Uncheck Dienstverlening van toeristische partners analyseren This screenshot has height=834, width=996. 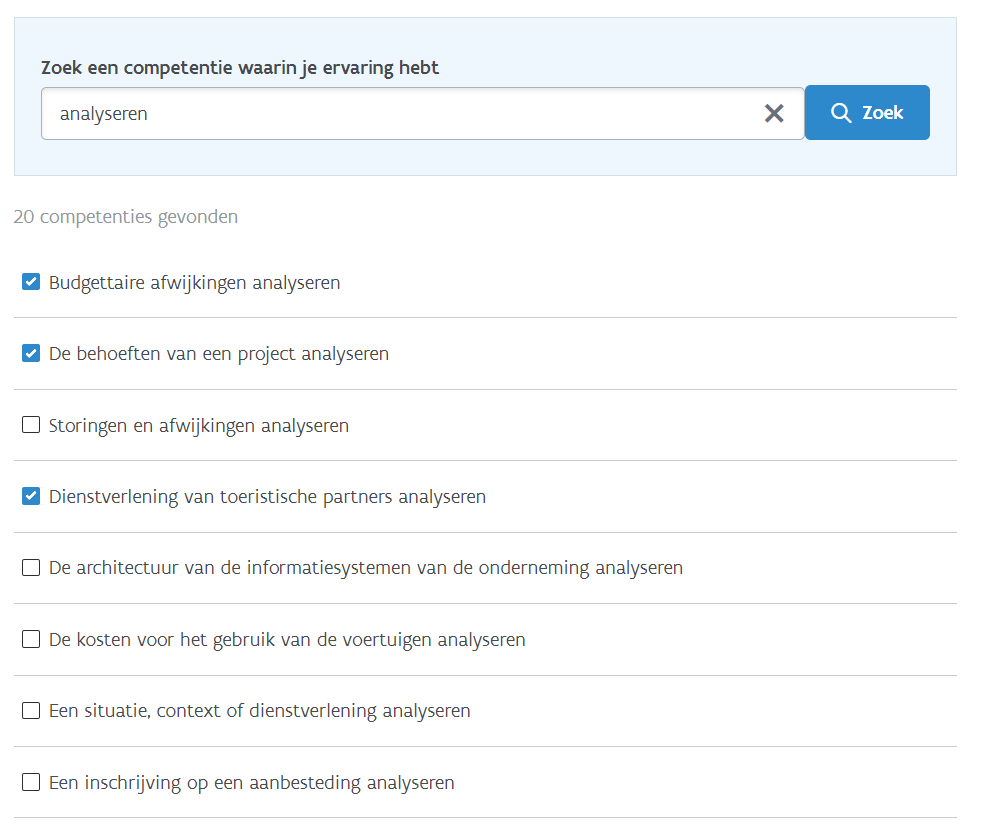pyautogui.click(x=31, y=496)
